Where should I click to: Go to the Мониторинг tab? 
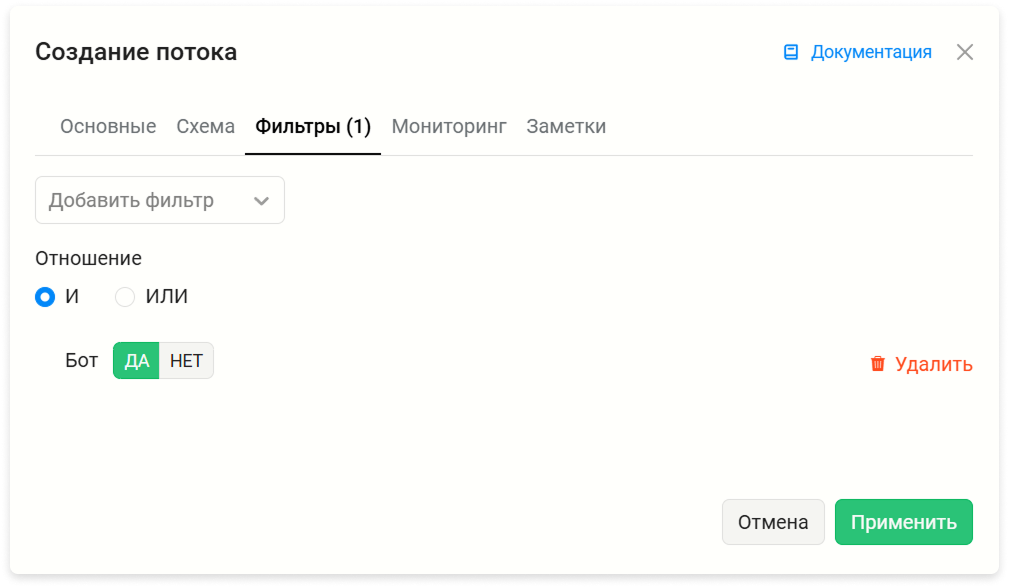point(449,126)
